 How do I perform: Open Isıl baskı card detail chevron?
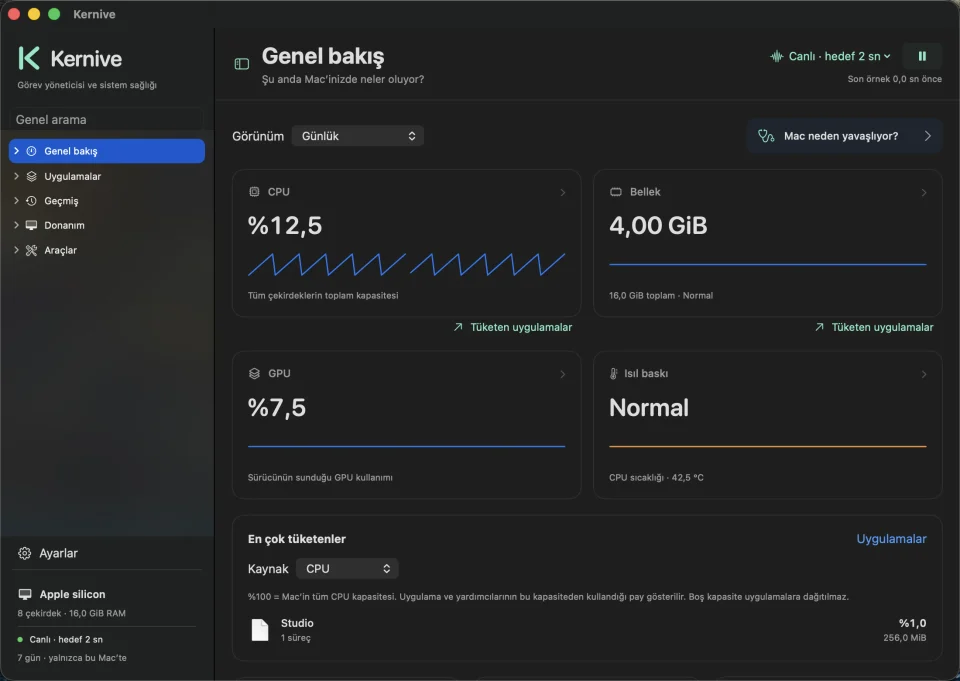pos(924,374)
